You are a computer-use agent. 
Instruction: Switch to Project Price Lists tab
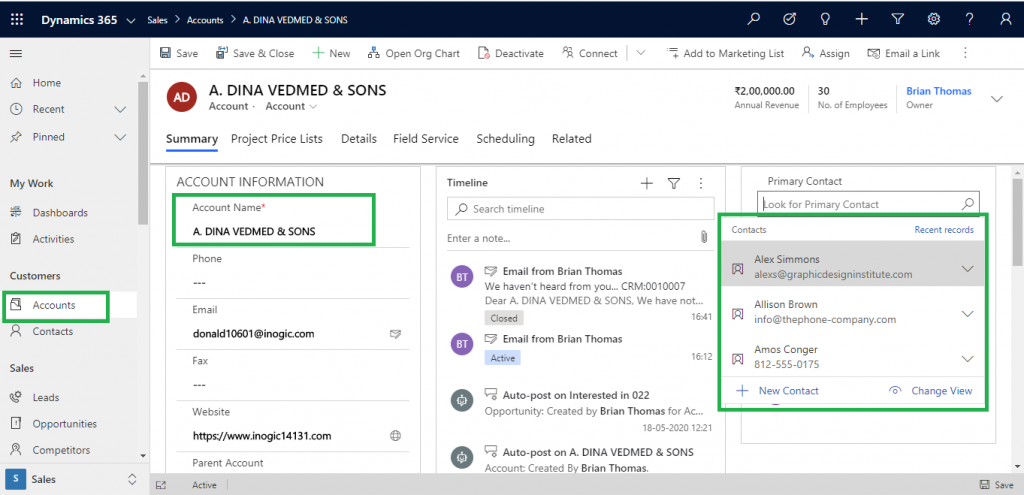[277, 139]
